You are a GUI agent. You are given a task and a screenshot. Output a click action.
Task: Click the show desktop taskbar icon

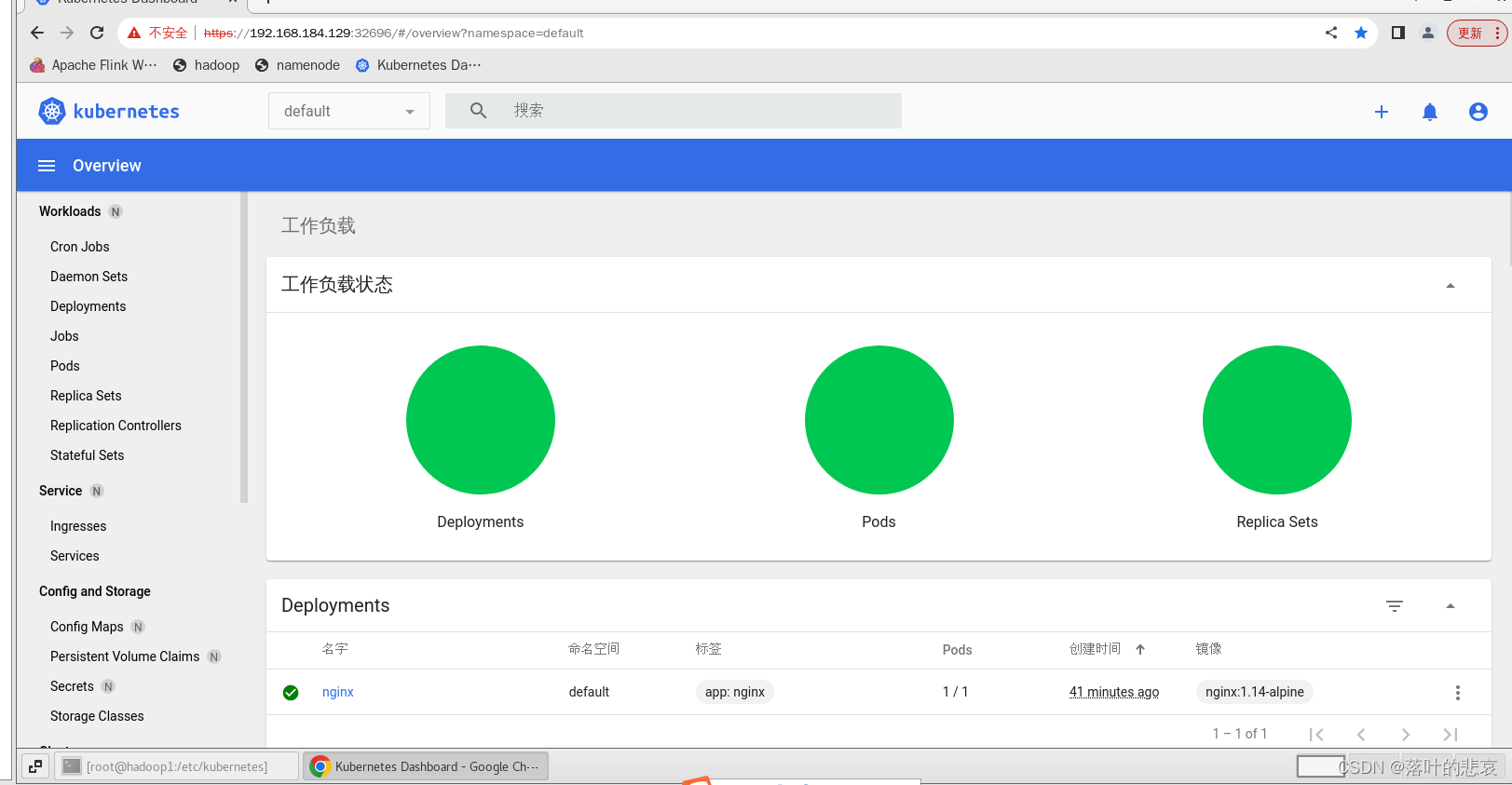[35, 766]
